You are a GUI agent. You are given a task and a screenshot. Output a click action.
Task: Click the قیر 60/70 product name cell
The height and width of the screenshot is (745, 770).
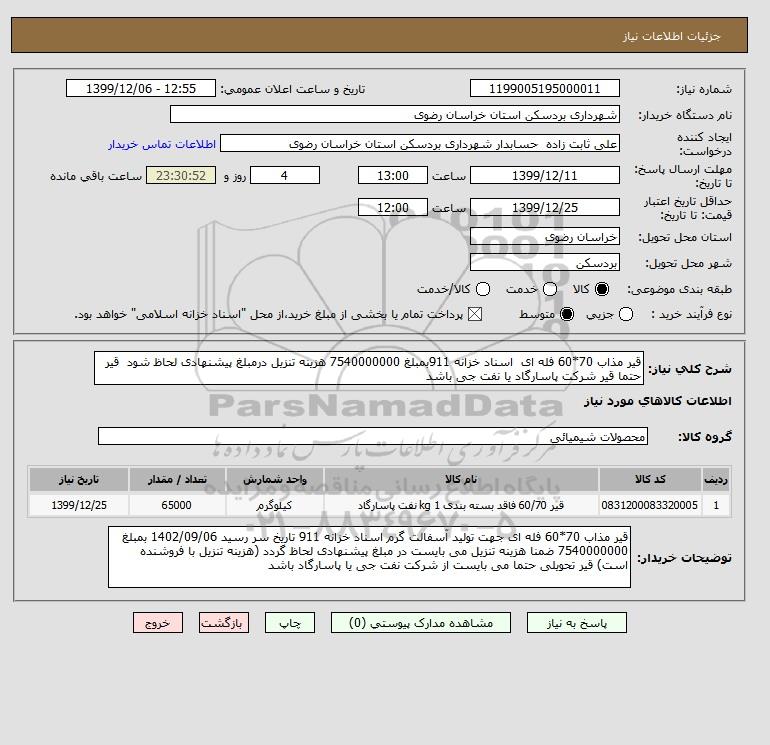pyautogui.click(x=461, y=505)
